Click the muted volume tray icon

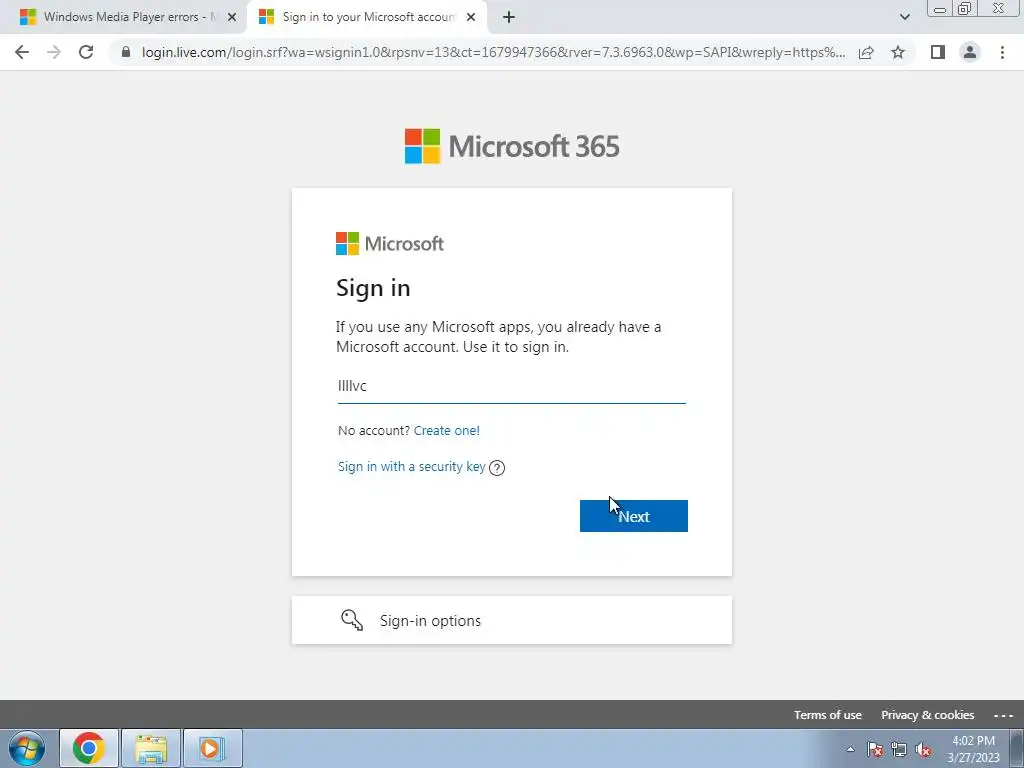[923, 750]
